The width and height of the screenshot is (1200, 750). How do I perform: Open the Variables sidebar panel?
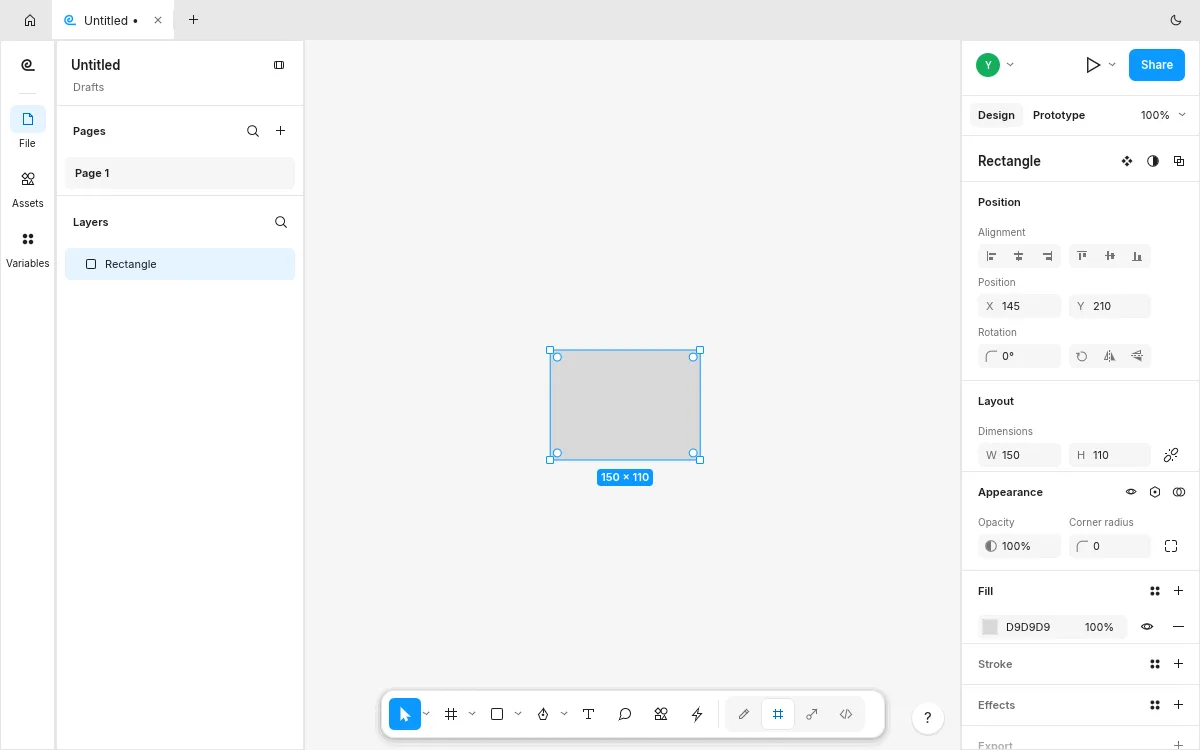point(28,248)
